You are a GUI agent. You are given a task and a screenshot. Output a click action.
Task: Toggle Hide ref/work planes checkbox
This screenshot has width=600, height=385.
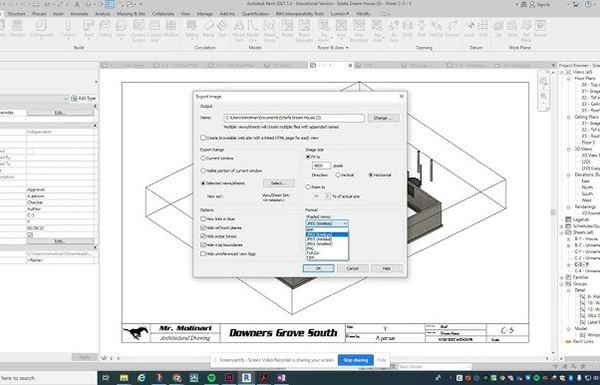tap(203, 228)
